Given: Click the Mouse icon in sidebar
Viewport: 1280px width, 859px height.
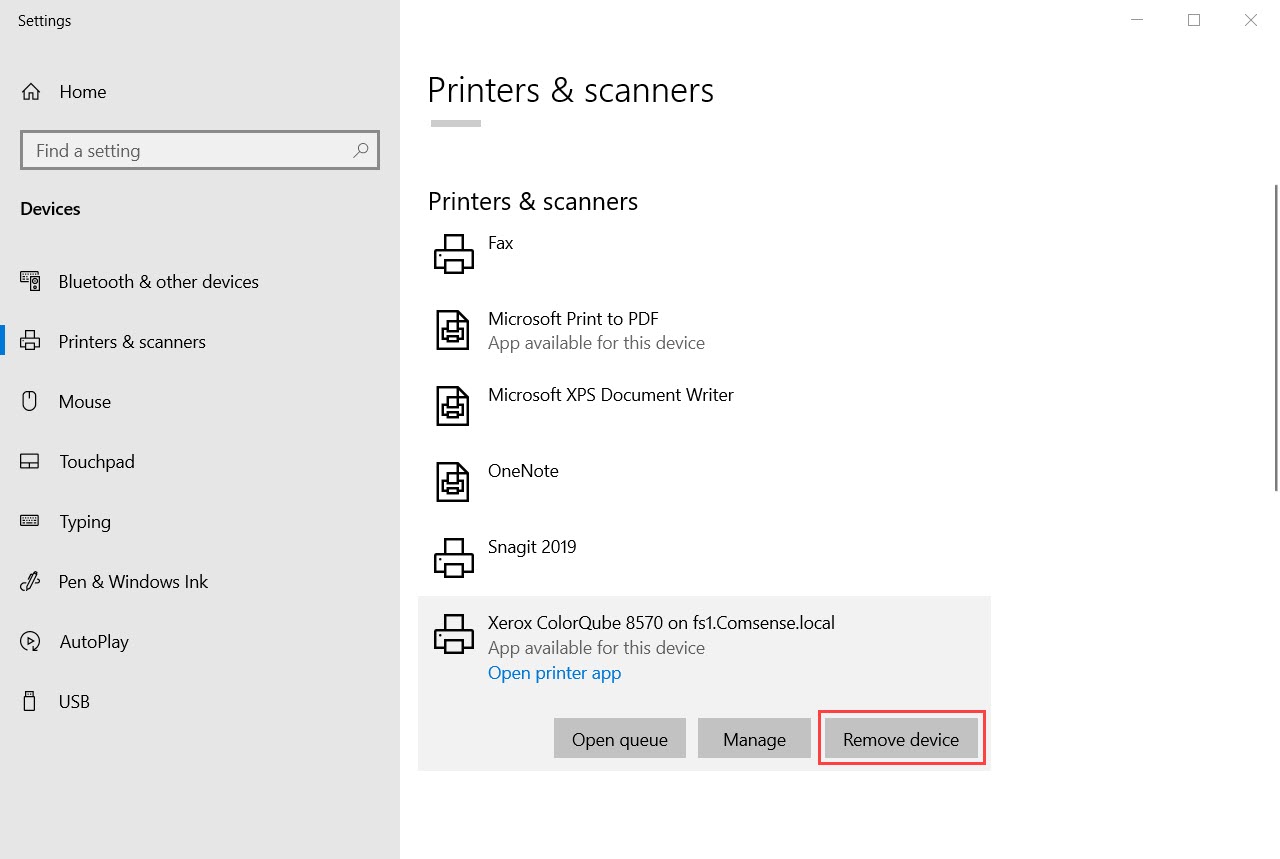Looking at the screenshot, I should coord(30,401).
